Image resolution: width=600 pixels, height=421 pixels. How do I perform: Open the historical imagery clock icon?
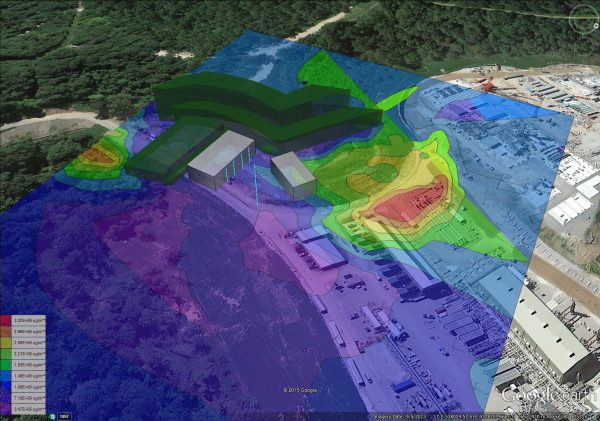point(51,416)
